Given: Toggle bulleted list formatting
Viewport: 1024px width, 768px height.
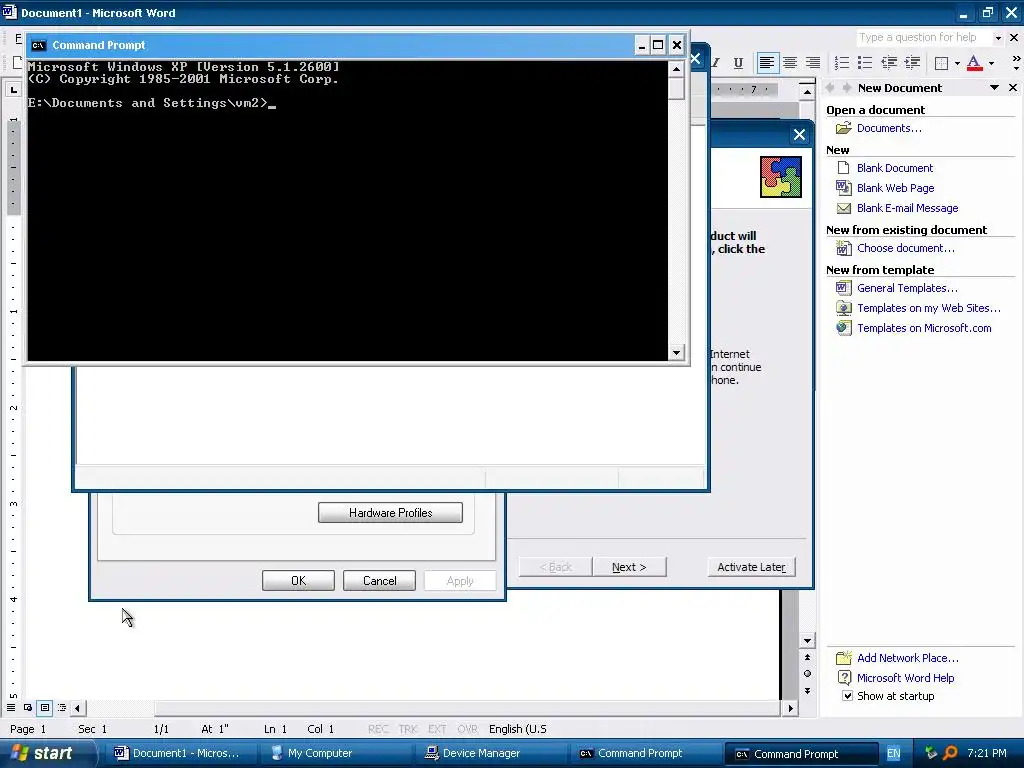Looking at the screenshot, I should [865, 63].
